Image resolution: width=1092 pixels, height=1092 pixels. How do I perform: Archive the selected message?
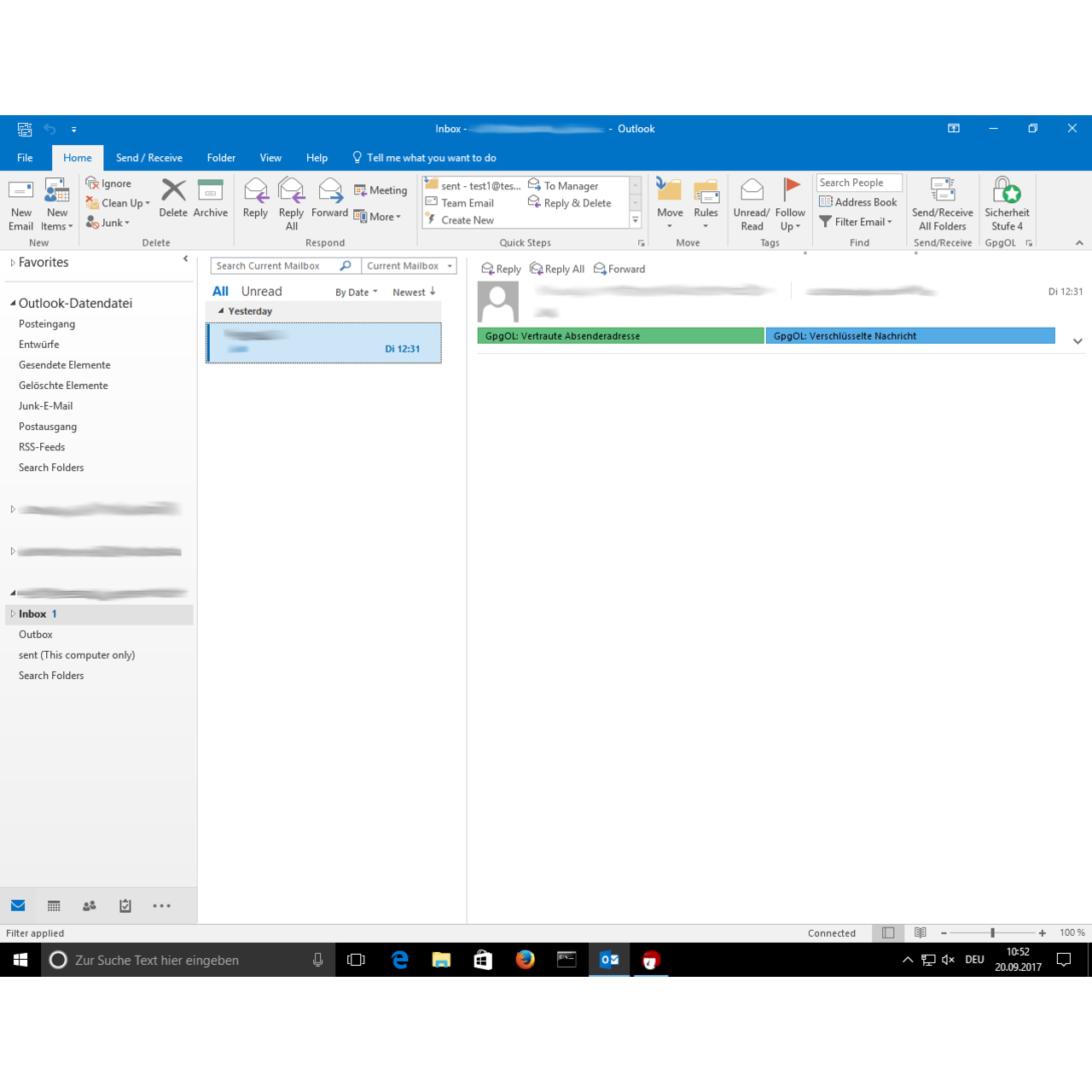(x=211, y=199)
